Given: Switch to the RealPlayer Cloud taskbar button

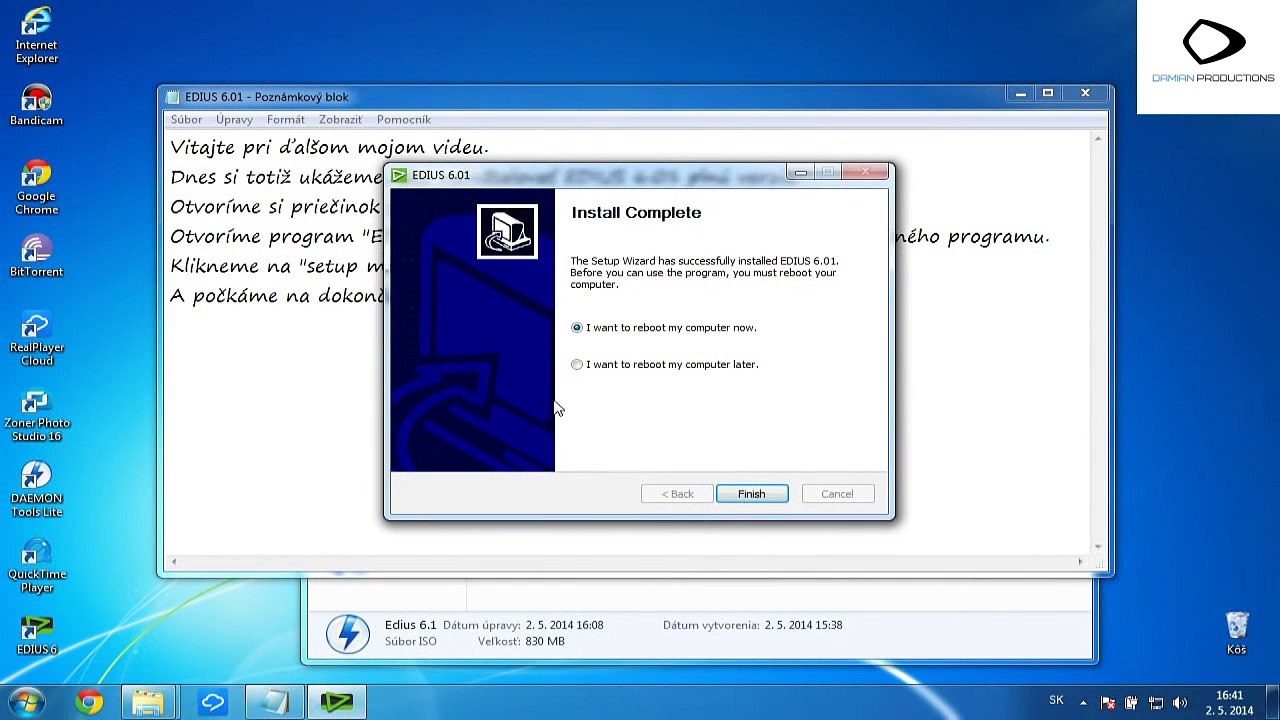Looking at the screenshot, I should click(212, 702).
